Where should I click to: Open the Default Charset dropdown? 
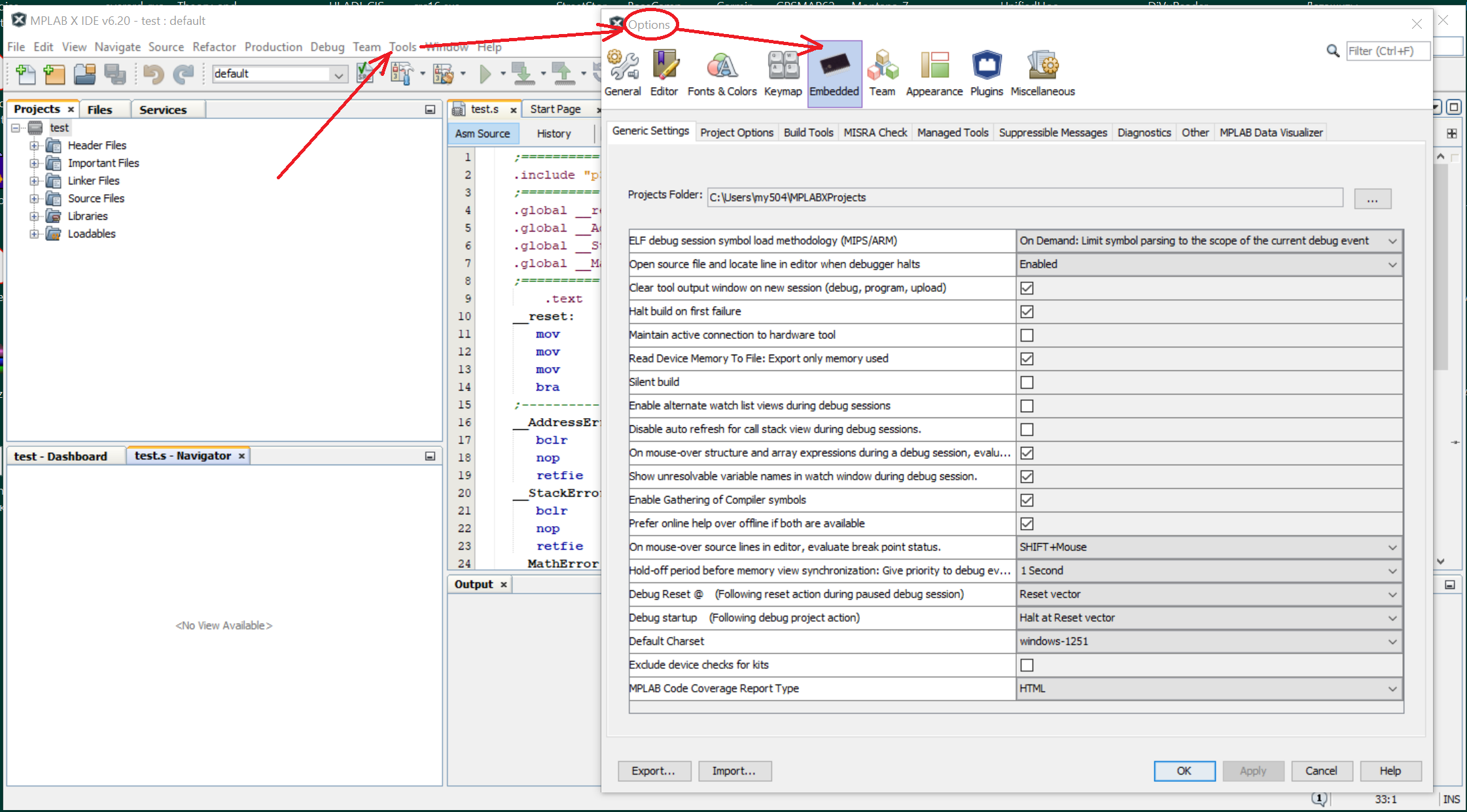point(1209,641)
